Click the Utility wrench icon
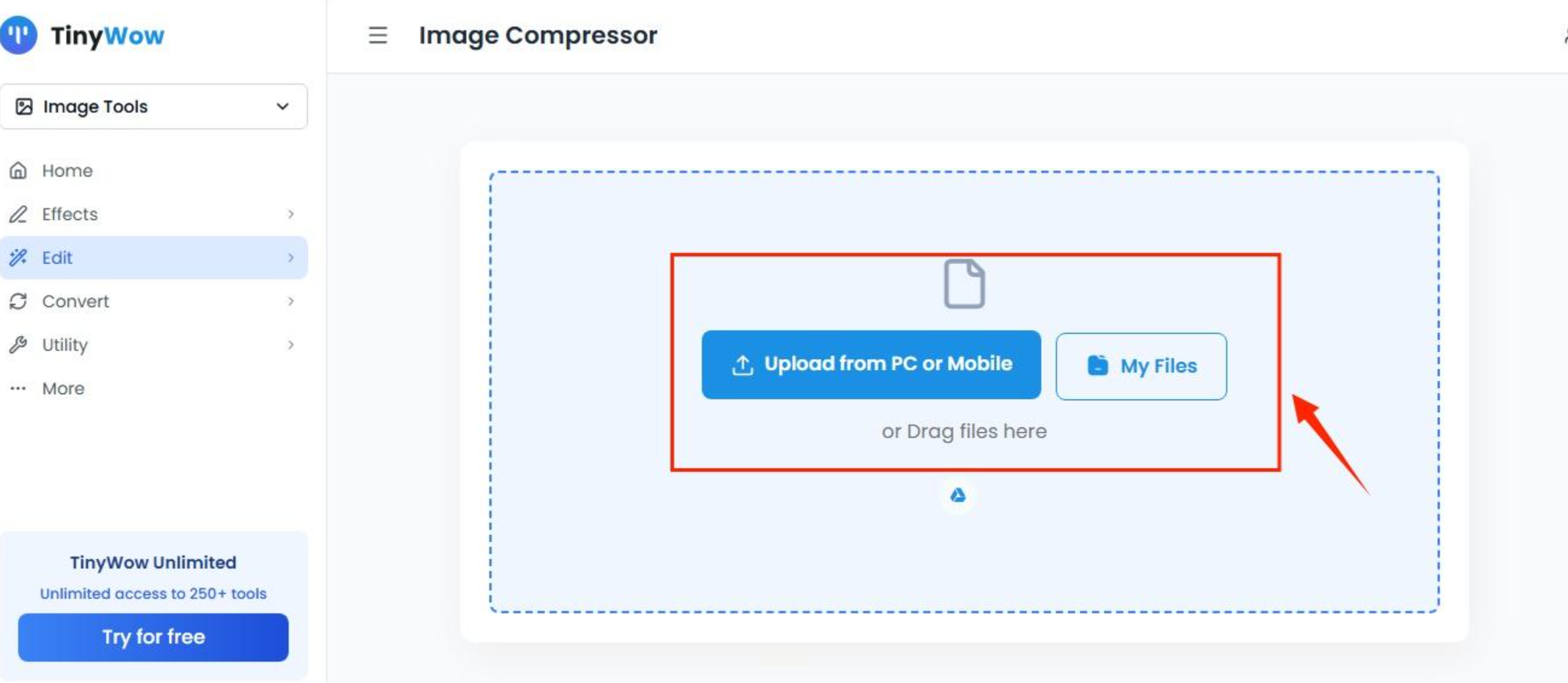The image size is (1568, 683). pyautogui.click(x=18, y=345)
